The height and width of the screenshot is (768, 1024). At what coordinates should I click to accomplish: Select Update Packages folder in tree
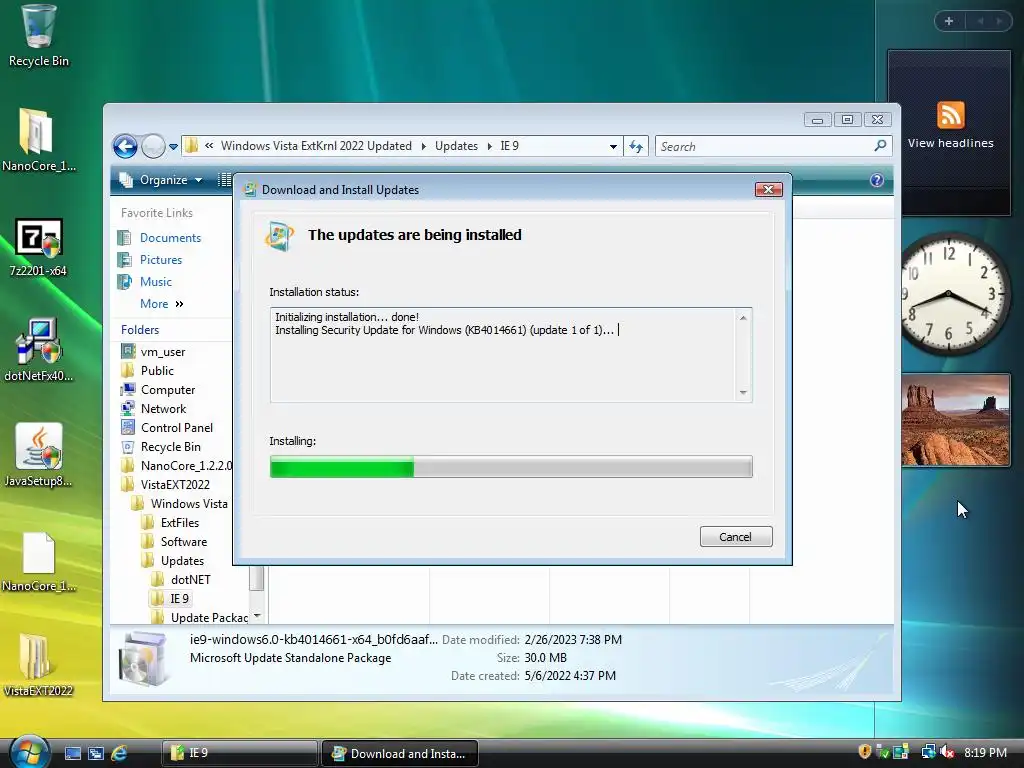tap(209, 617)
